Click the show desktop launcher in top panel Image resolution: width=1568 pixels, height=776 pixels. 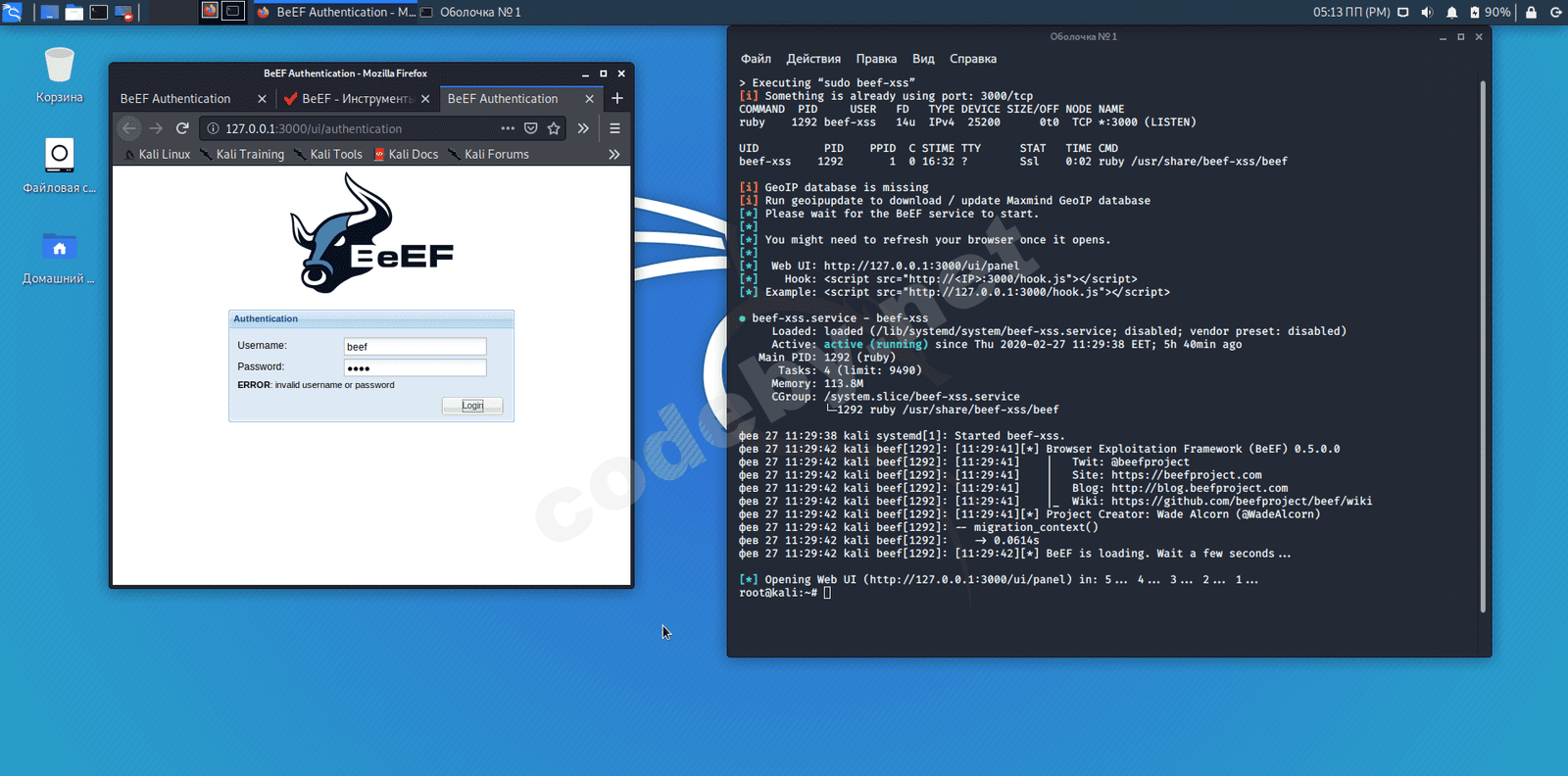(x=49, y=13)
